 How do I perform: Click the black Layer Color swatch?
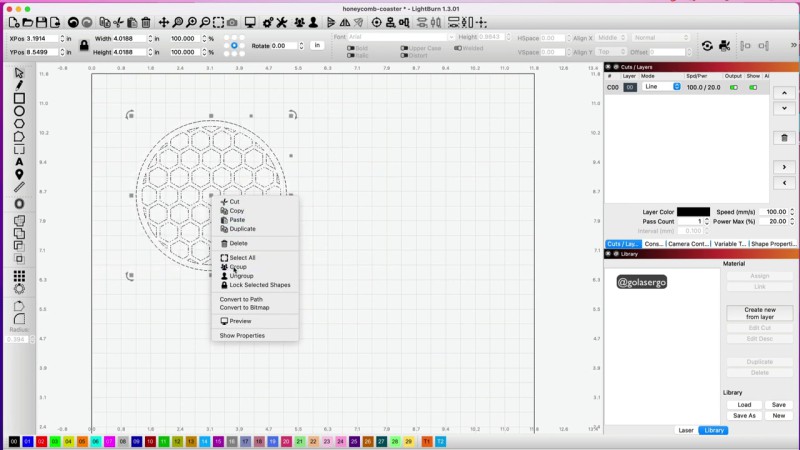693,212
